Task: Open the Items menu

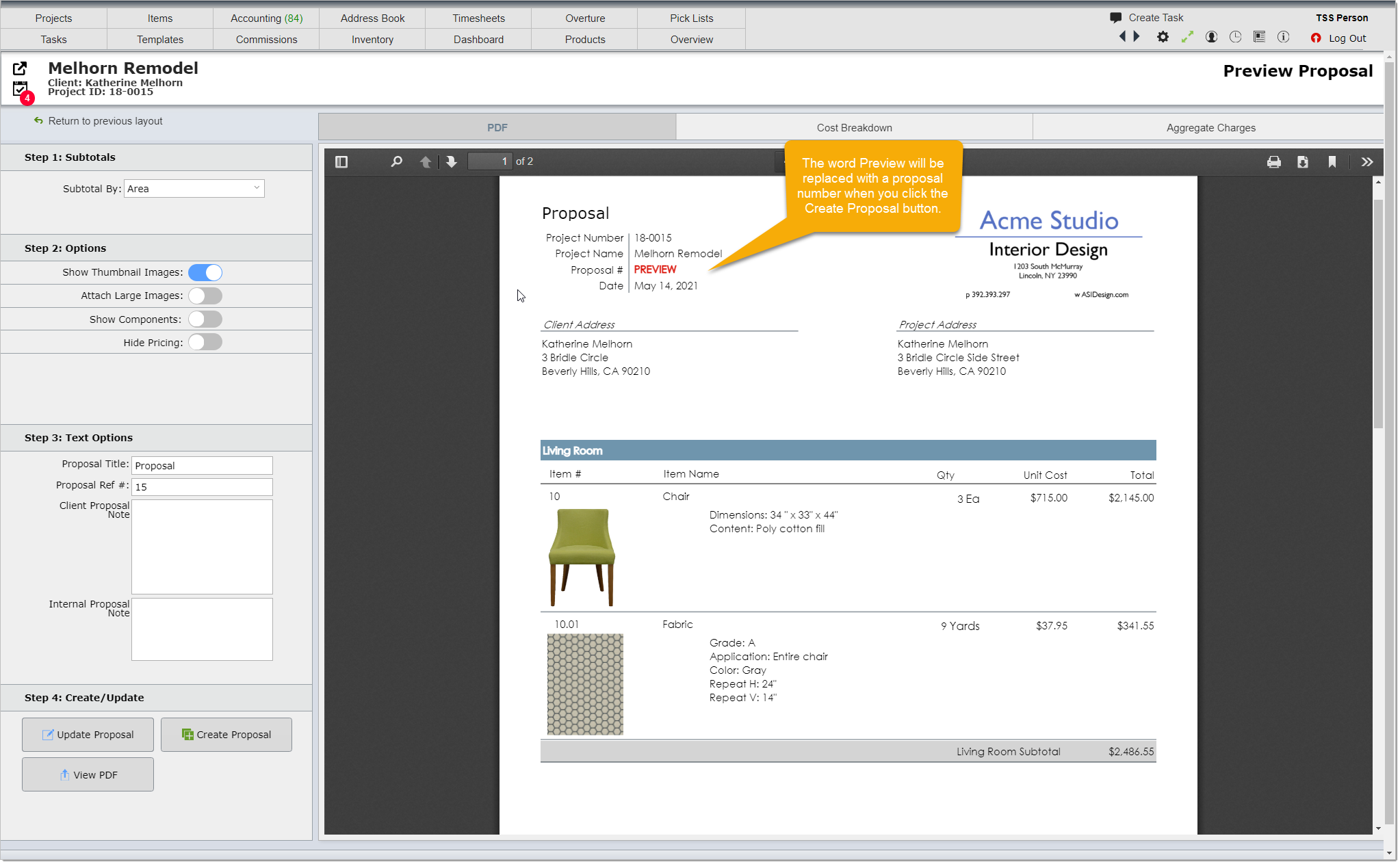Action: pos(160,18)
